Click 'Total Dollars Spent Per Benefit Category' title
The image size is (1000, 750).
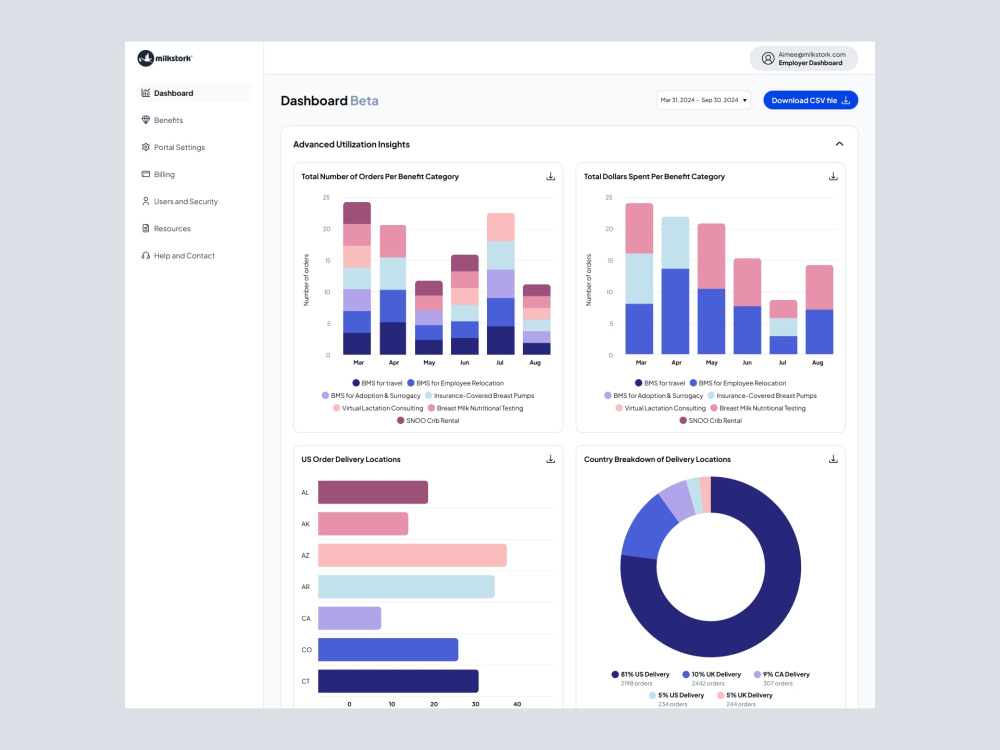654,177
